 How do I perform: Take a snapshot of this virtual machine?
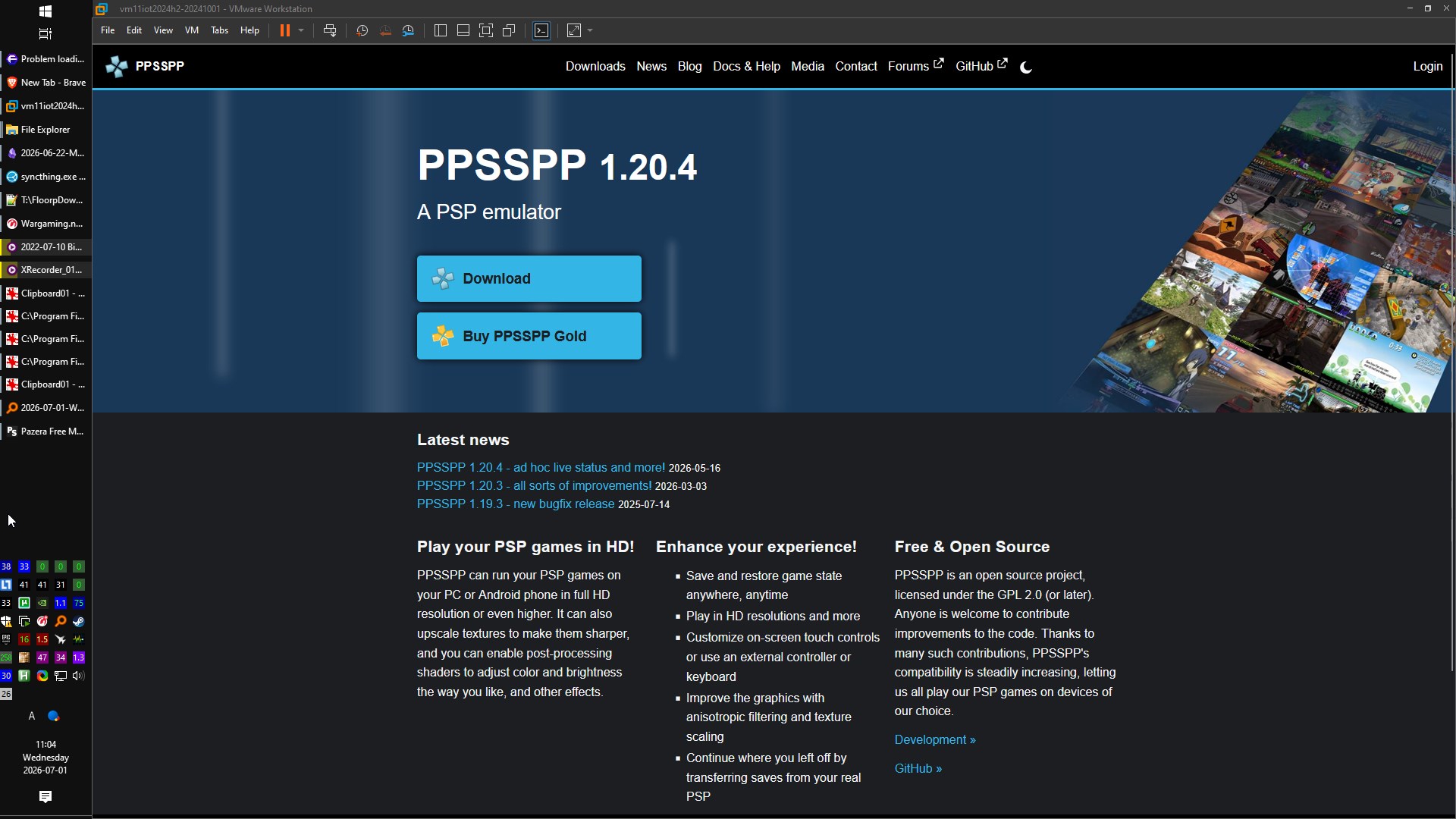point(362,30)
